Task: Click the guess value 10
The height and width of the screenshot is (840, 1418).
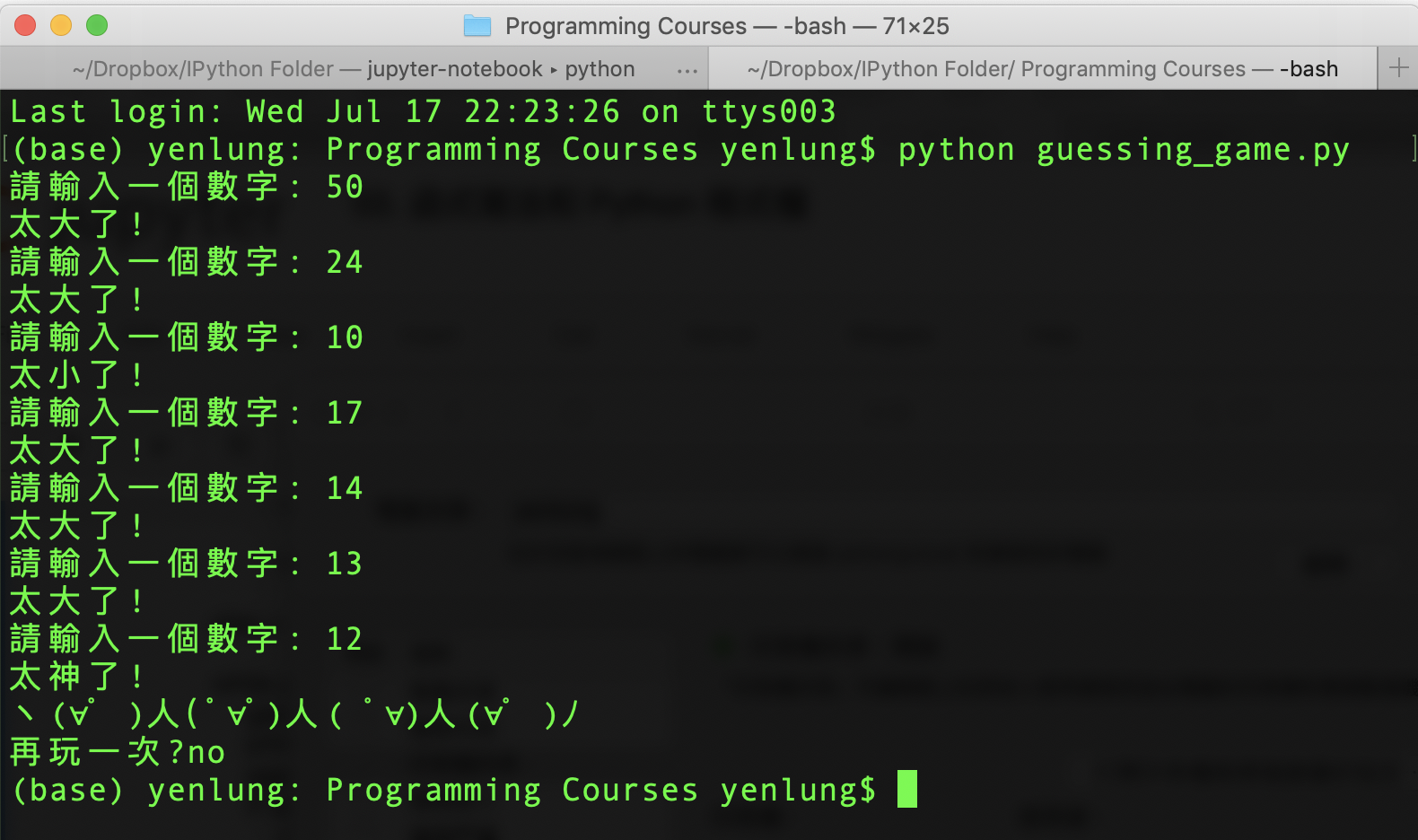Action: click(x=345, y=337)
